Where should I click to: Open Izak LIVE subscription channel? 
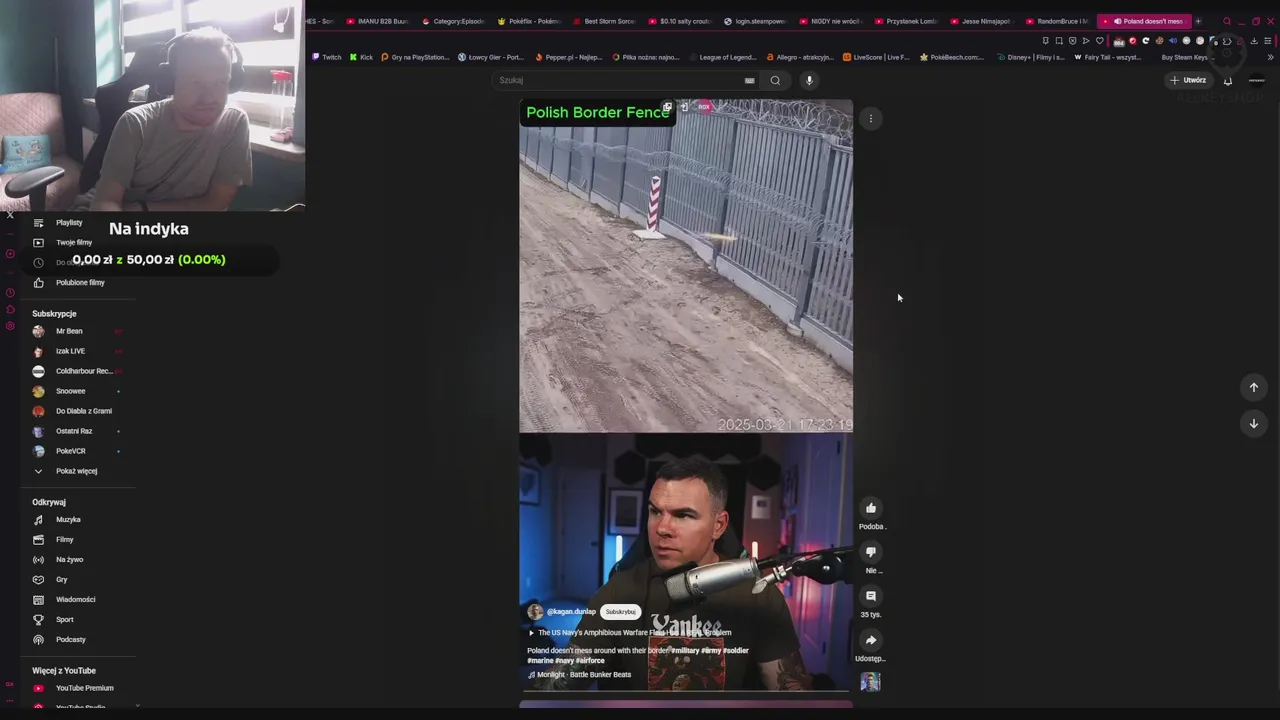pos(70,351)
